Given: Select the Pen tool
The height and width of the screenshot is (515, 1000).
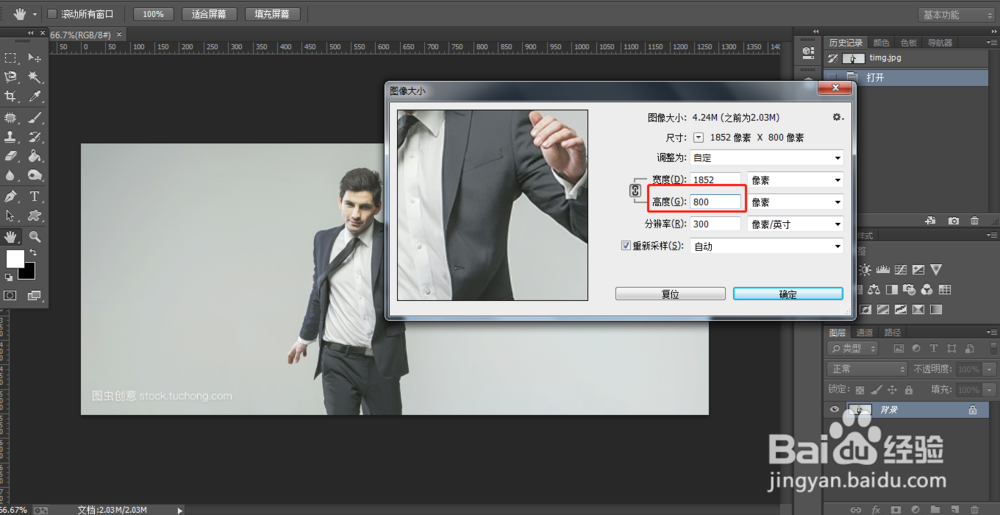Looking at the screenshot, I should click(x=10, y=196).
